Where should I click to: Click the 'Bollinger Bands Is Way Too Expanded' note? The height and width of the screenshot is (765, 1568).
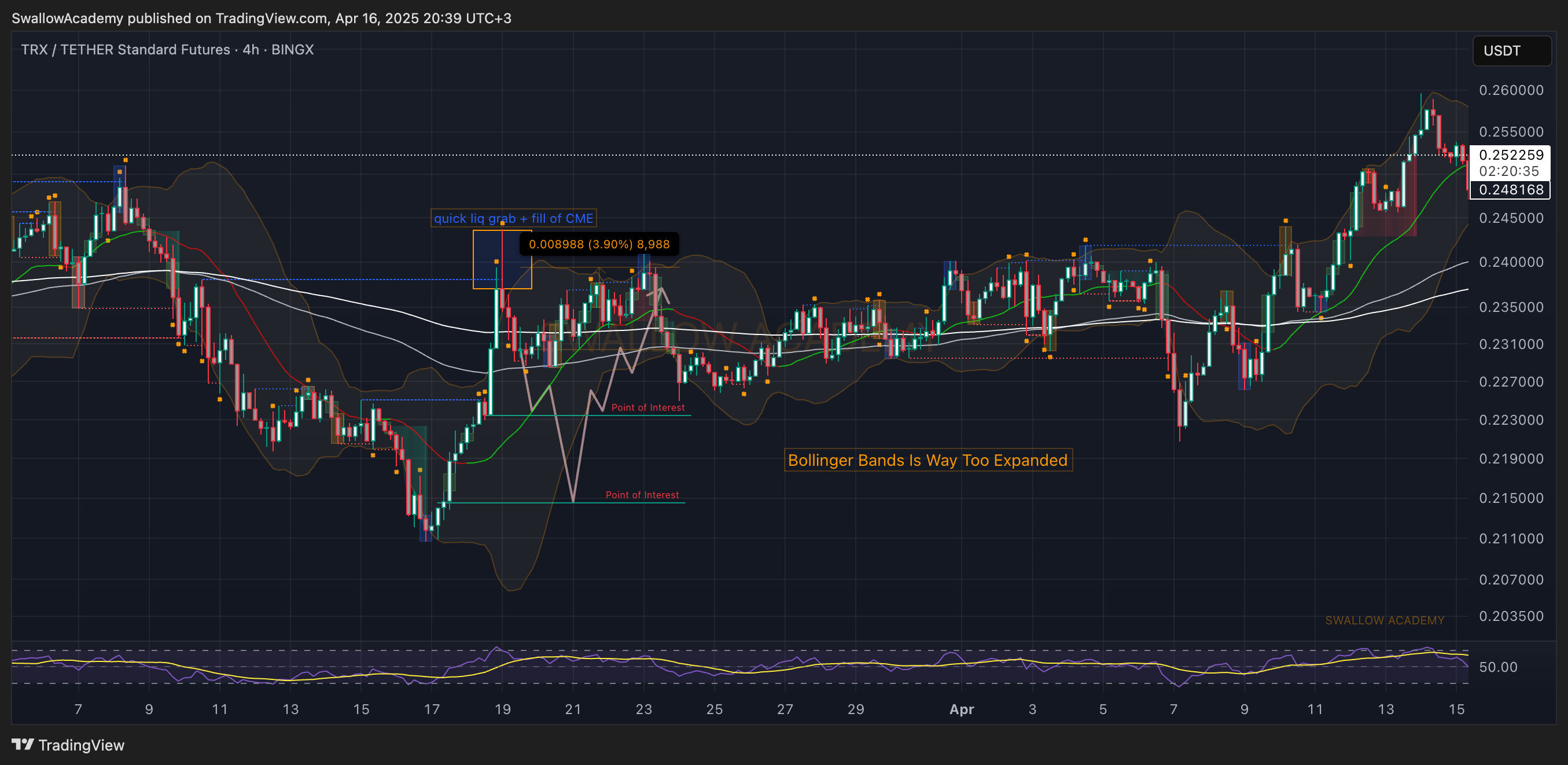[927, 460]
